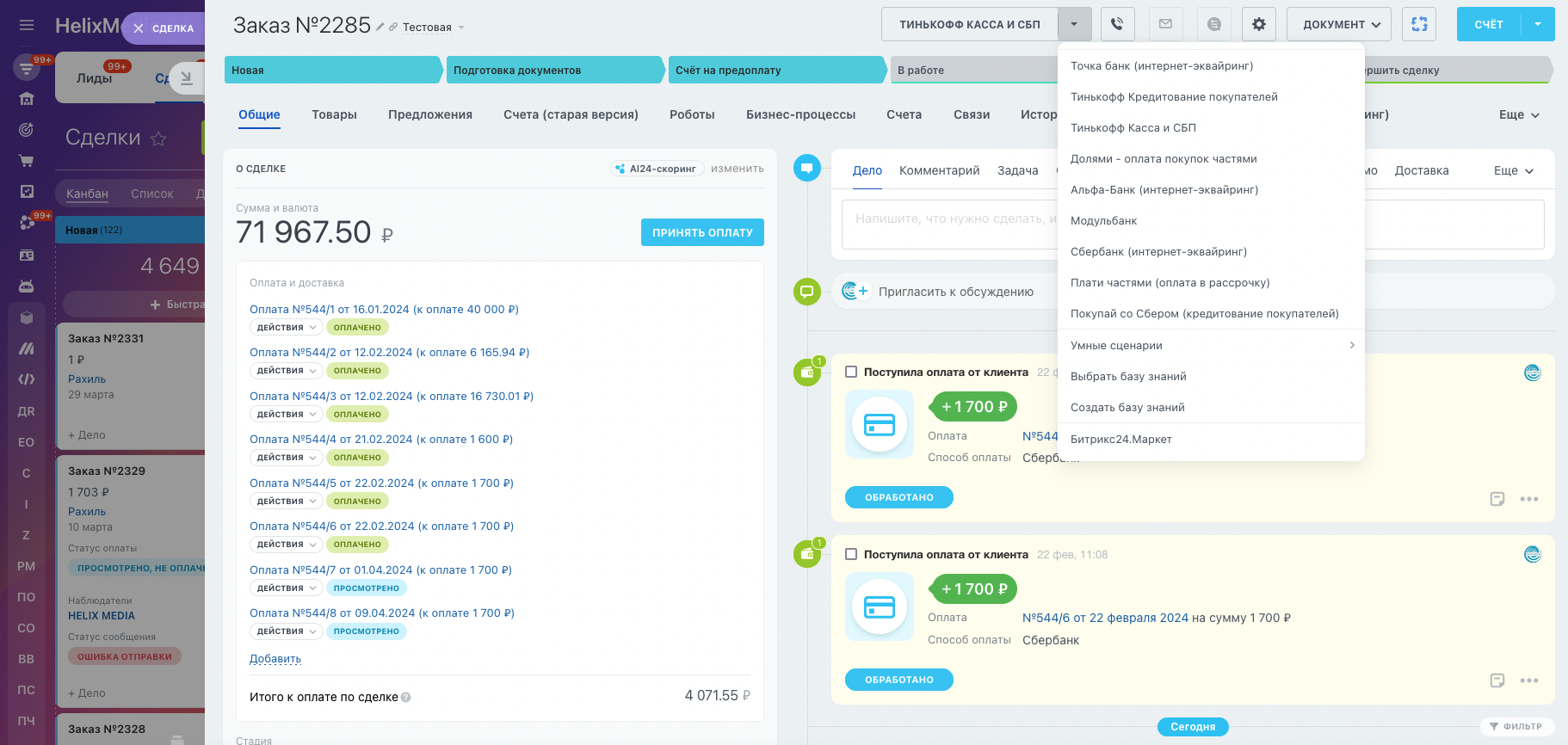Click the pencil icon next to Заказ №2285
Viewport: 1568px width, 745px height.
point(380,28)
